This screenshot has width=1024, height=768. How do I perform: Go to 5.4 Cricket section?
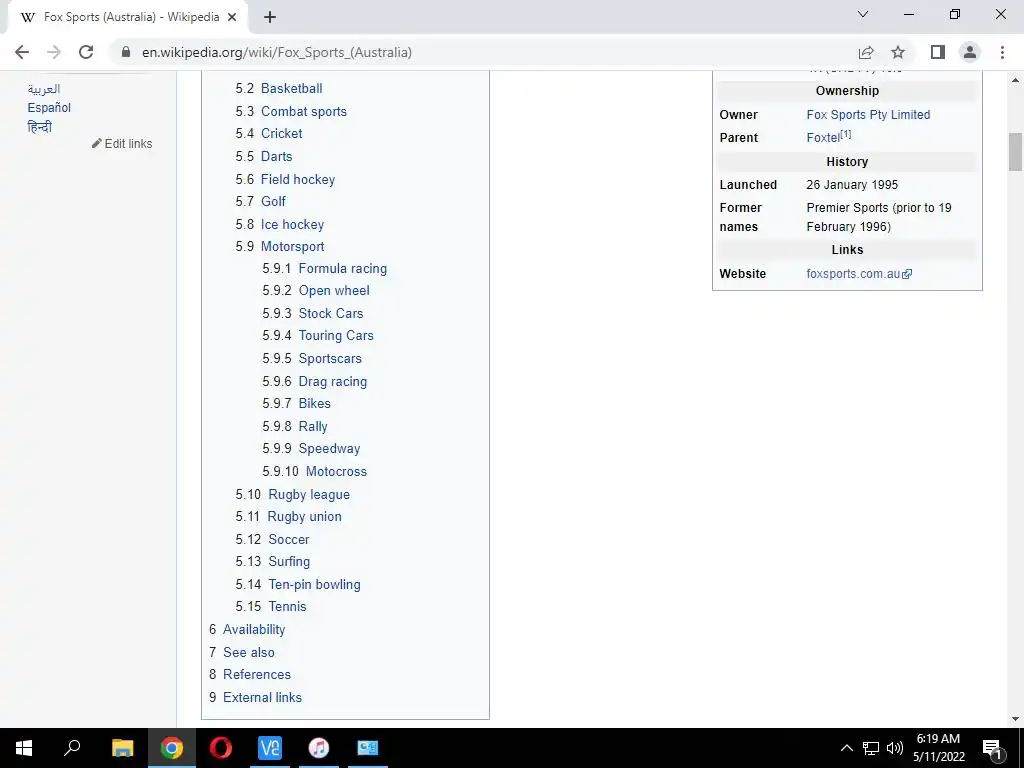coord(281,133)
